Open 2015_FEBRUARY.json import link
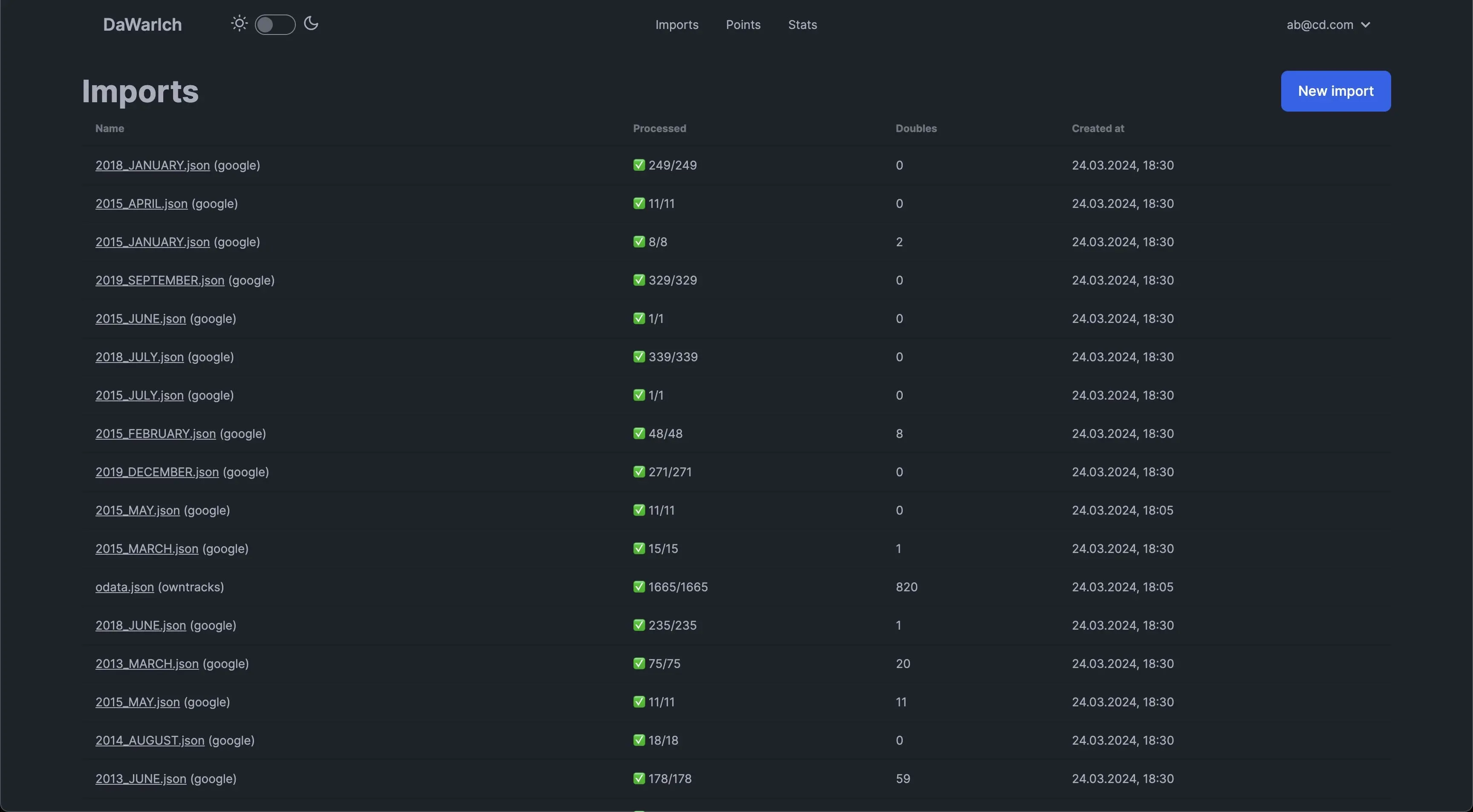Viewport: 1473px width, 812px height. point(156,433)
